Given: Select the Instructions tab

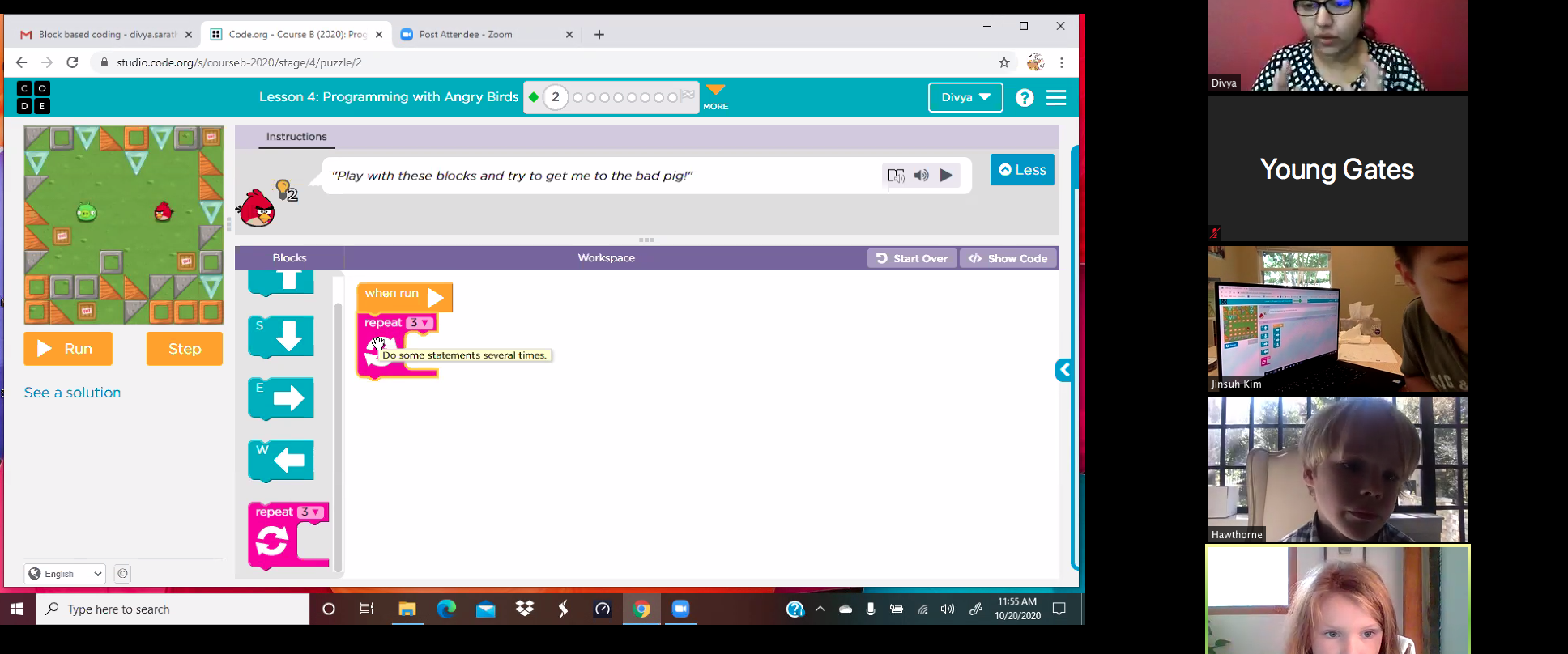Looking at the screenshot, I should (x=296, y=137).
